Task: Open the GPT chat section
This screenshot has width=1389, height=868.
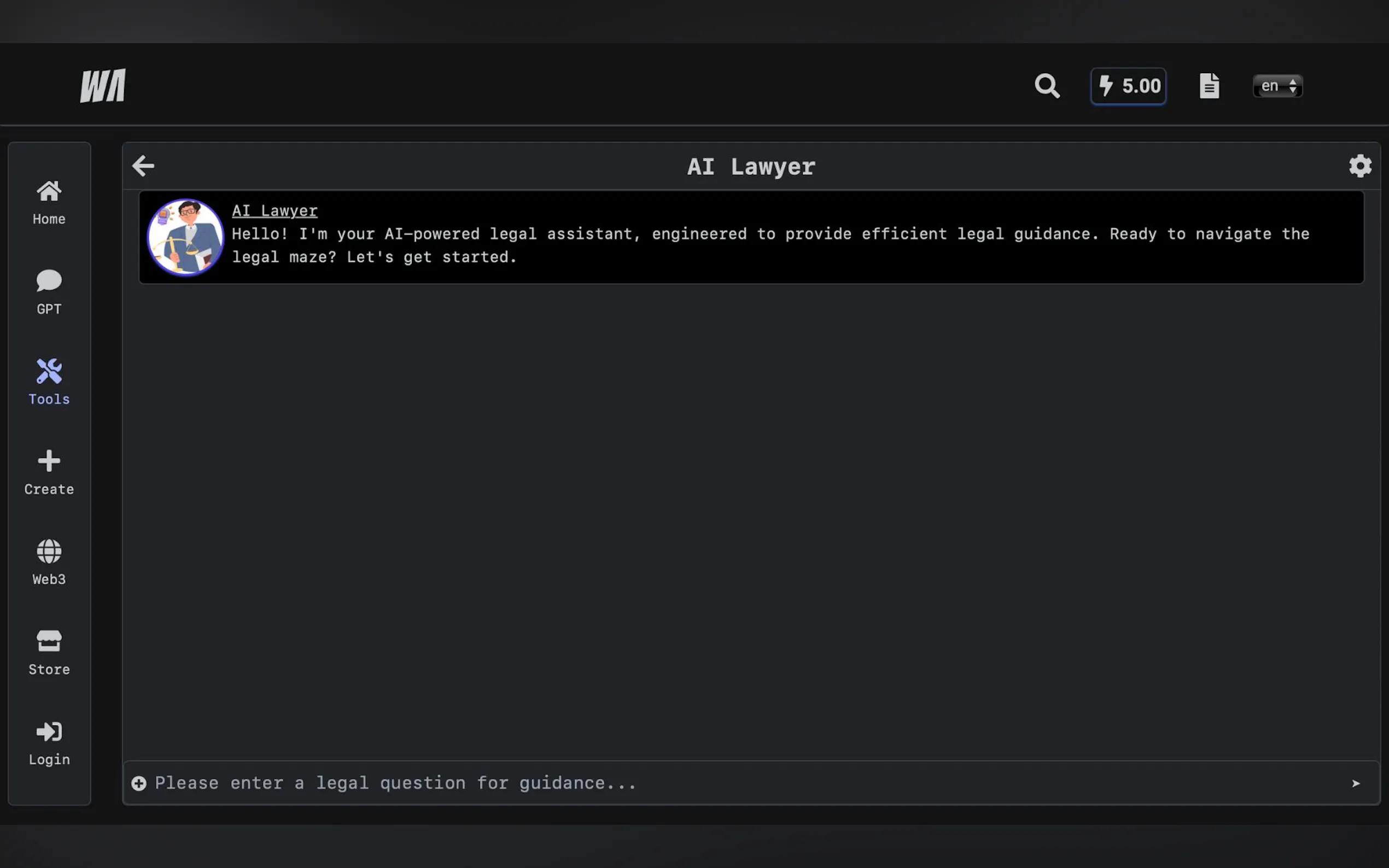Action: [x=49, y=292]
